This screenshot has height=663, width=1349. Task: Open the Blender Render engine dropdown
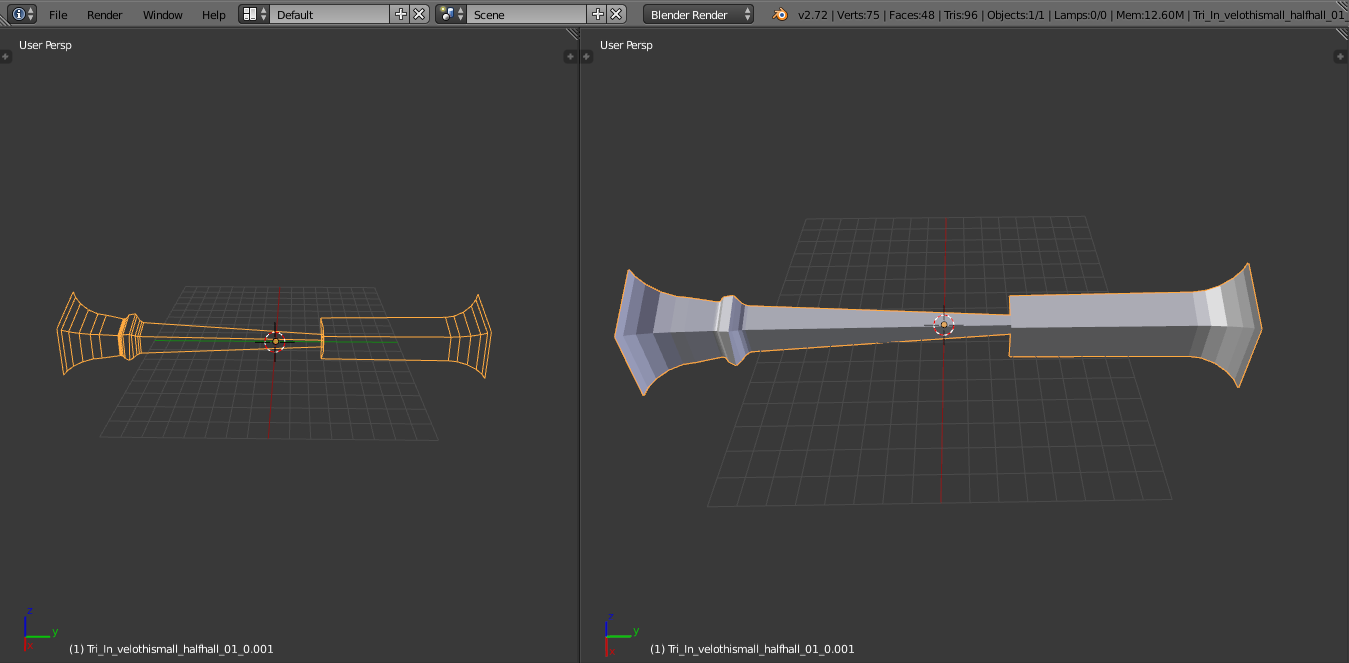[698, 14]
